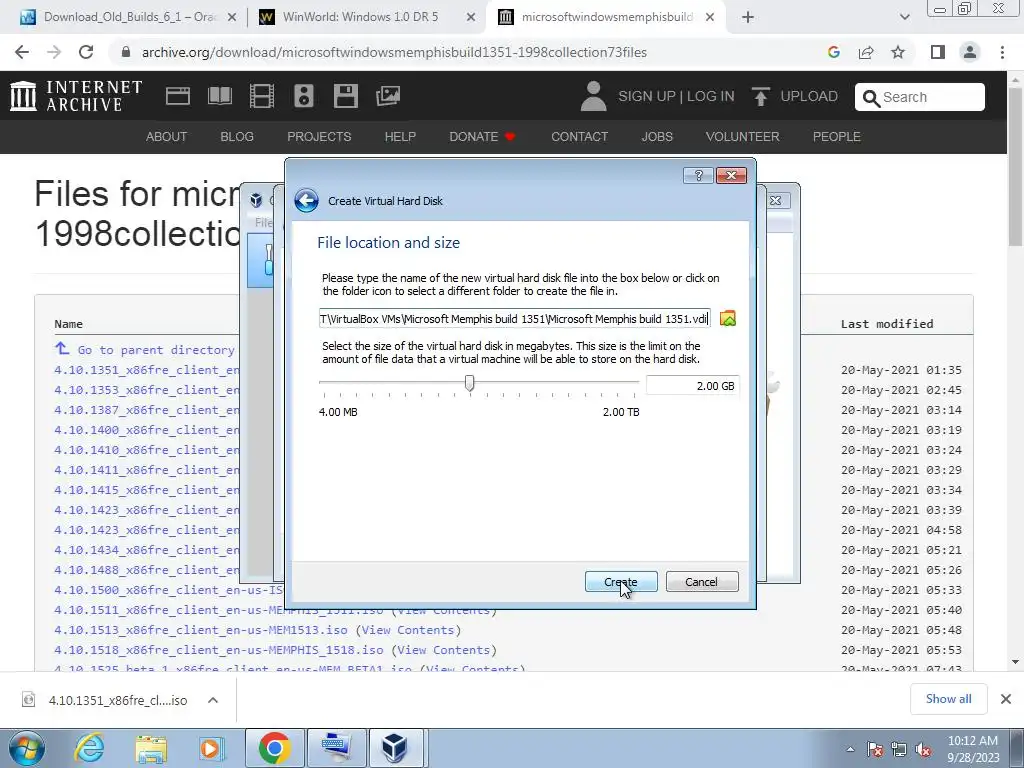Launch Internet Explorer from the taskbar

(x=89, y=748)
